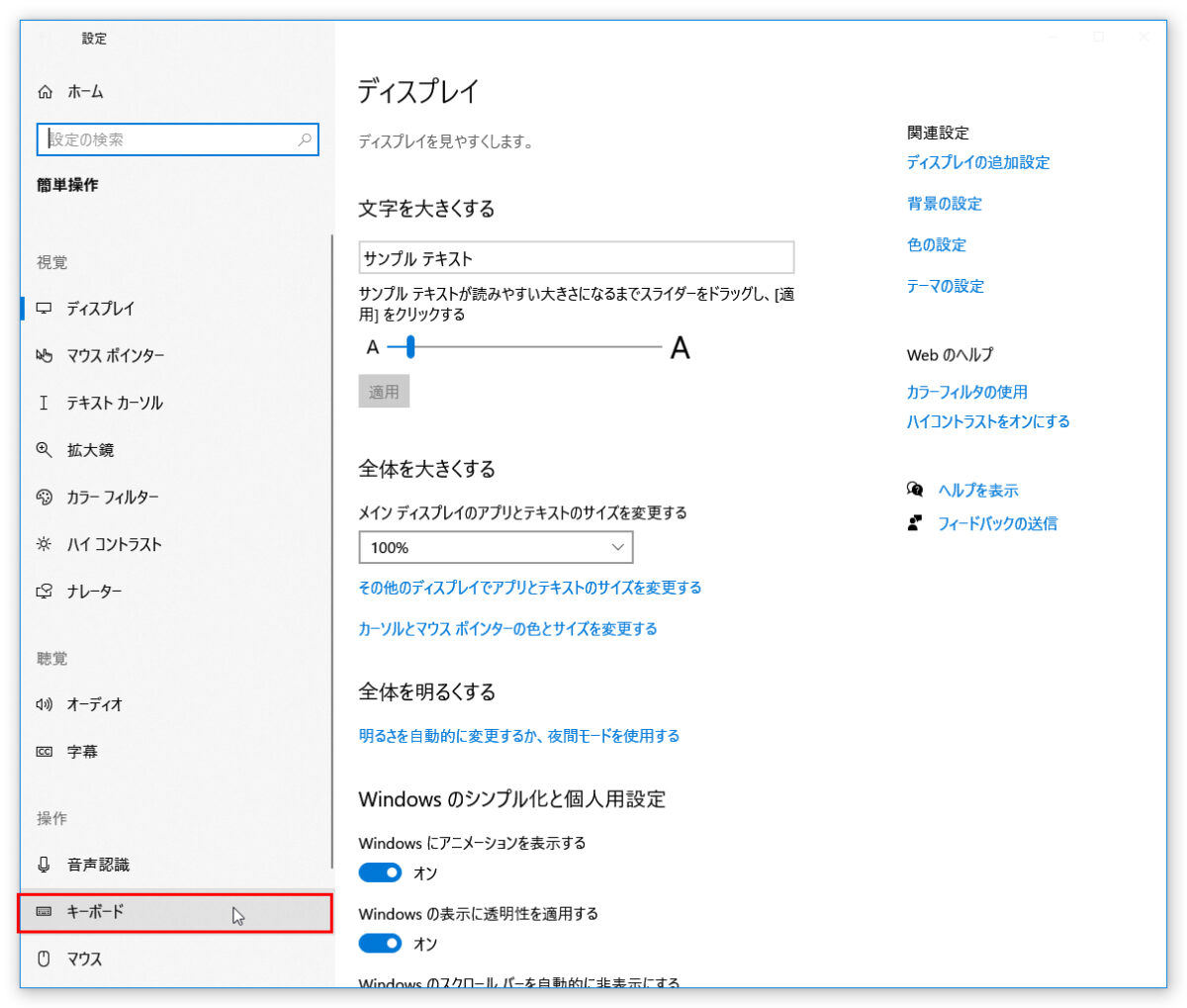Click the ナレーター icon

(x=45, y=592)
